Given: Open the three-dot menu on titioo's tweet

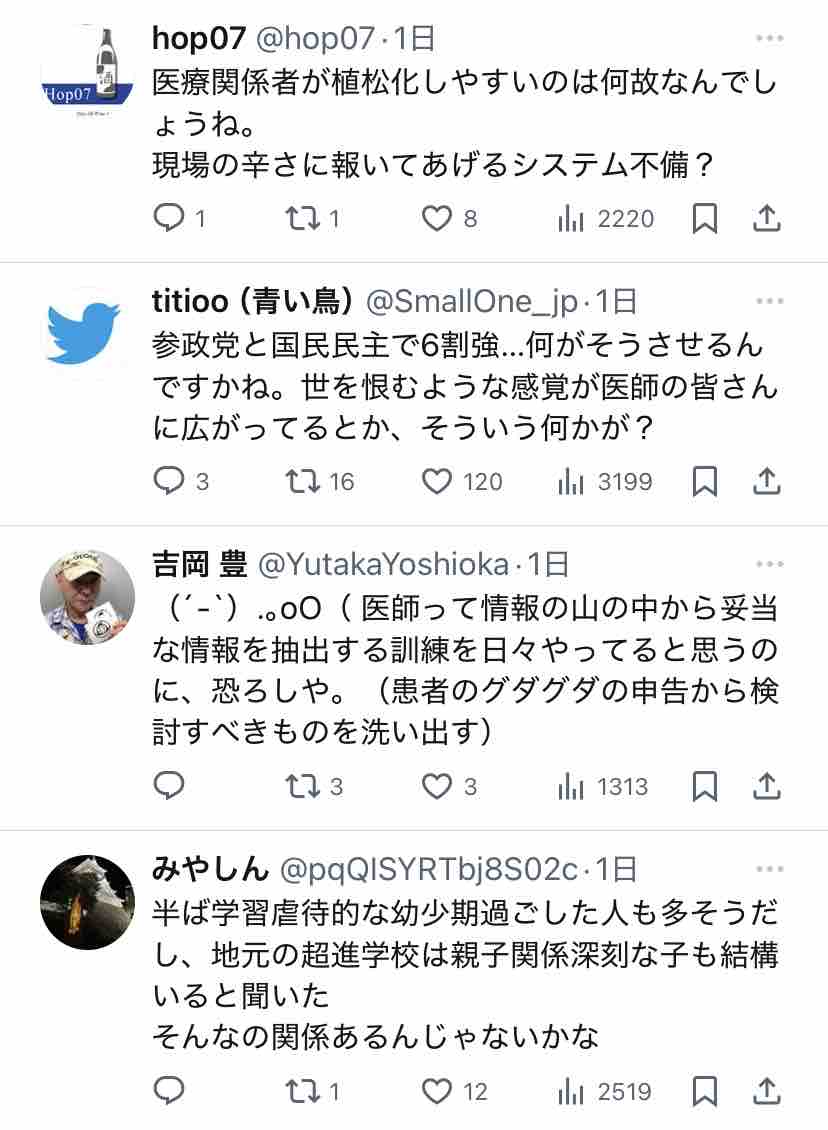Looking at the screenshot, I should click(x=770, y=301).
